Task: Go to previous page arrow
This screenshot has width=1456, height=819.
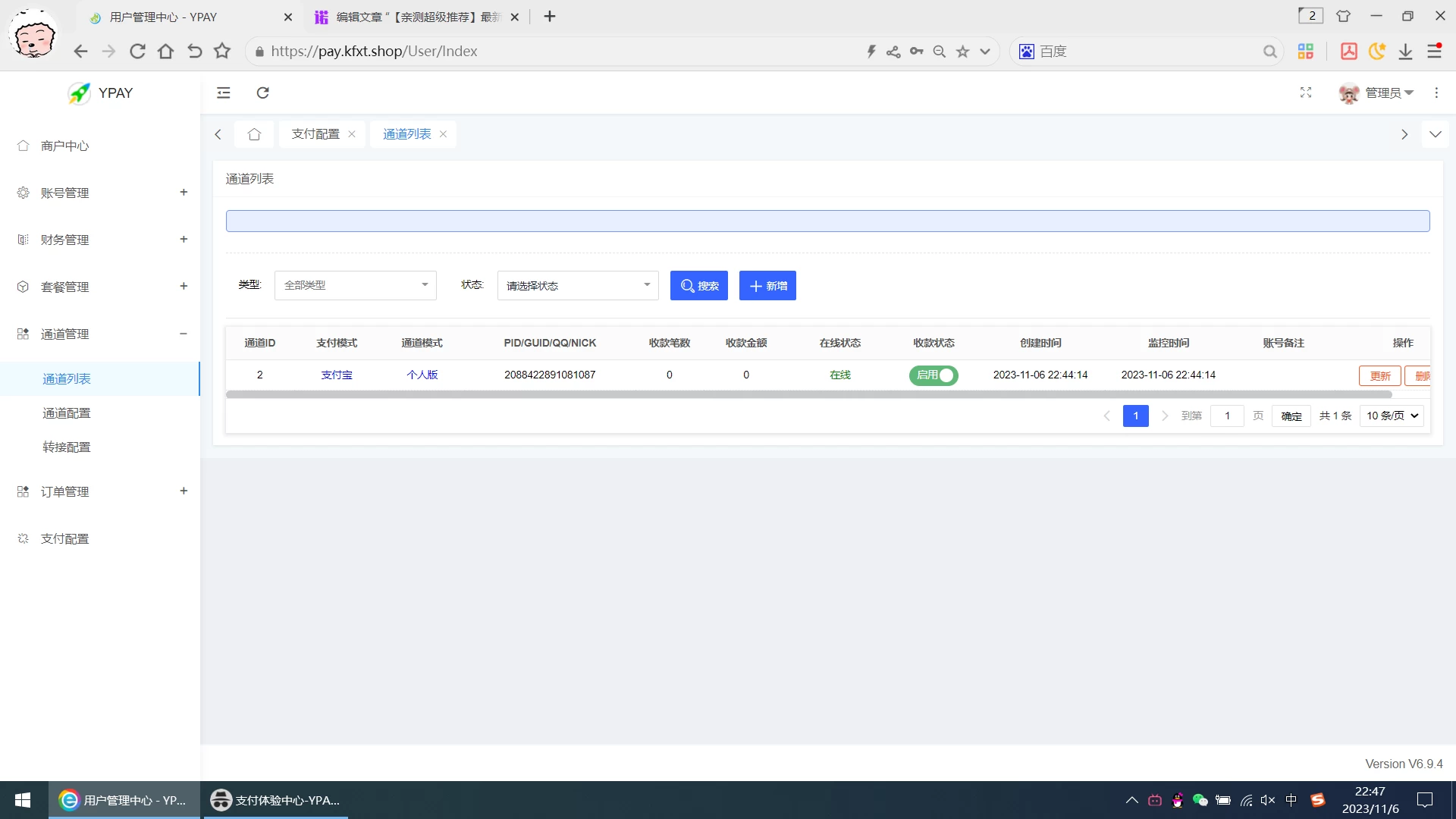Action: 1107,416
